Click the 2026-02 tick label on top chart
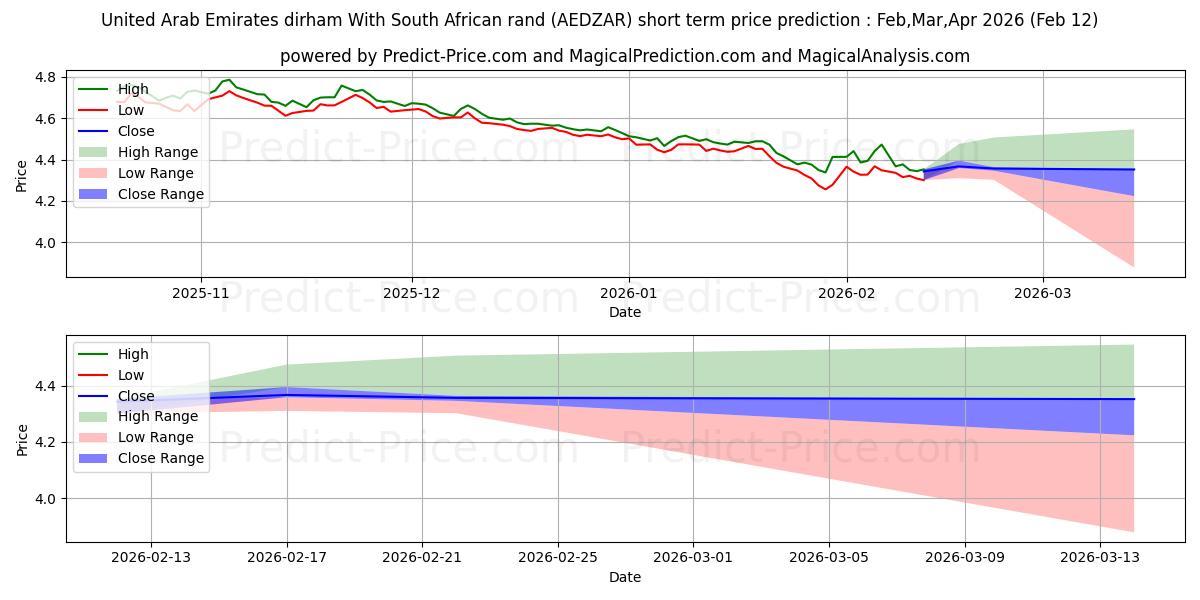Image resolution: width=1200 pixels, height=600 pixels. click(x=847, y=294)
